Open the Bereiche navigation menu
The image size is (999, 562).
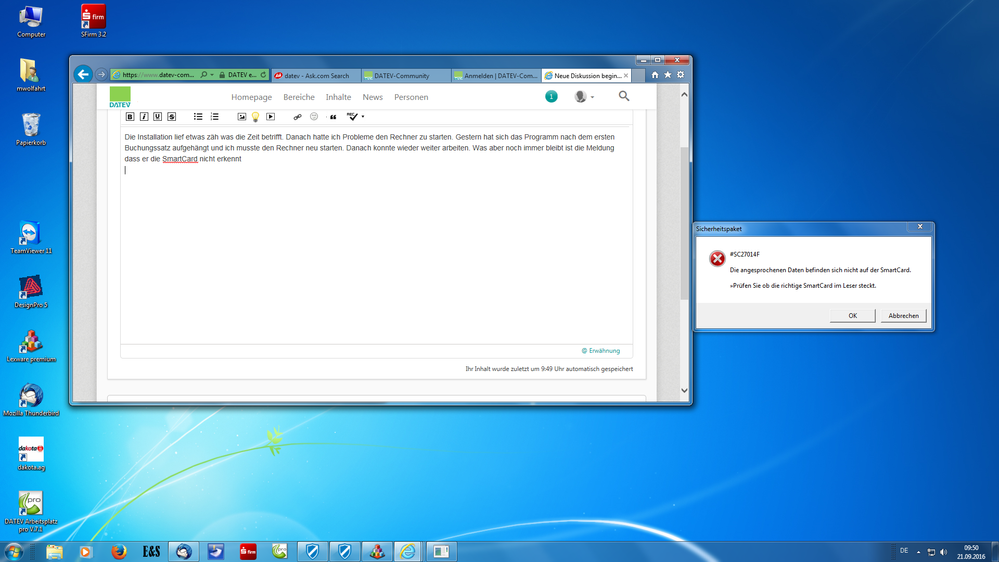pos(298,97)
